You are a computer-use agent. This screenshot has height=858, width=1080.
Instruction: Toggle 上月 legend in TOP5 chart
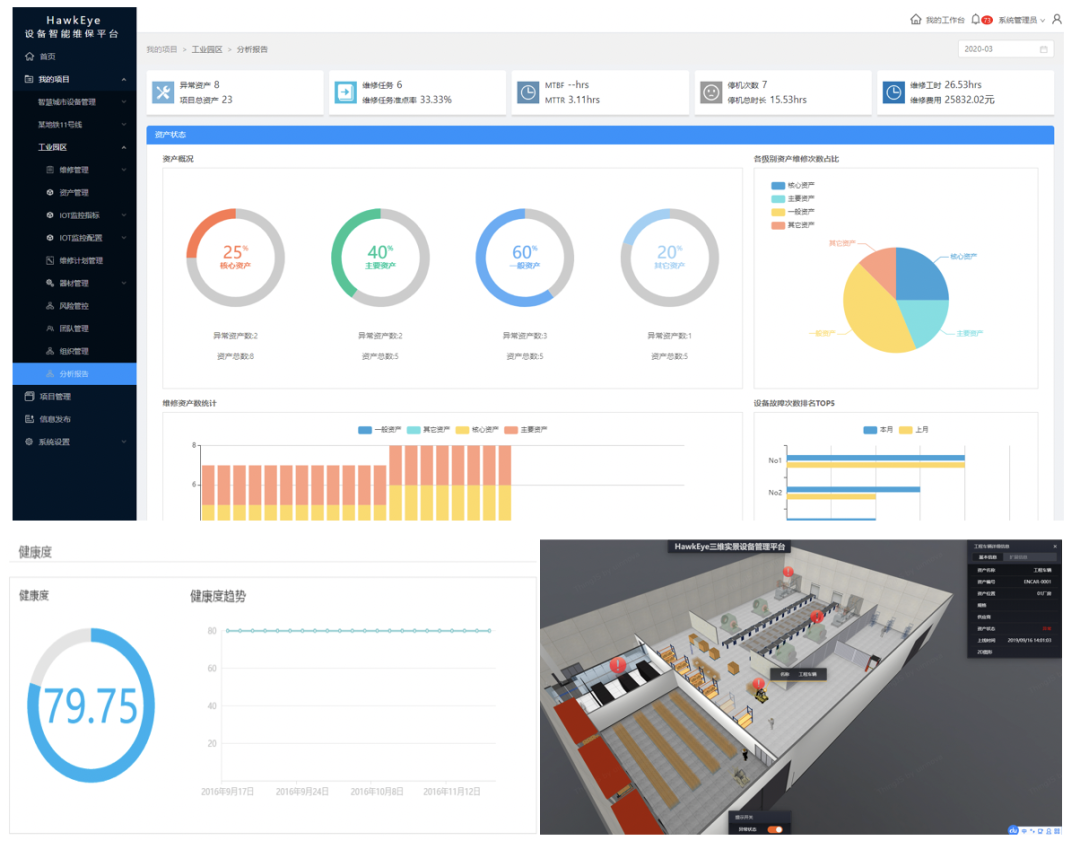[914, 430]
